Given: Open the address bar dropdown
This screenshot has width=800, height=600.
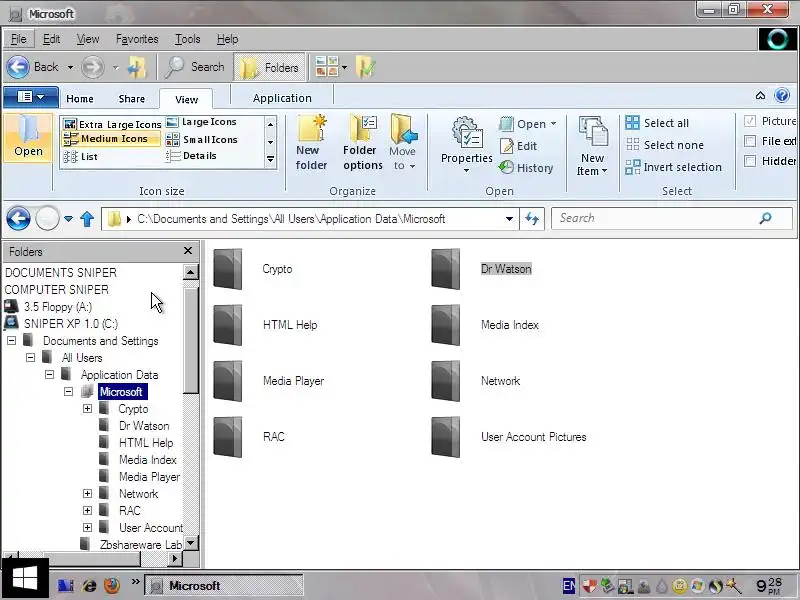Looking at the screenshot, I should [509, 219].
